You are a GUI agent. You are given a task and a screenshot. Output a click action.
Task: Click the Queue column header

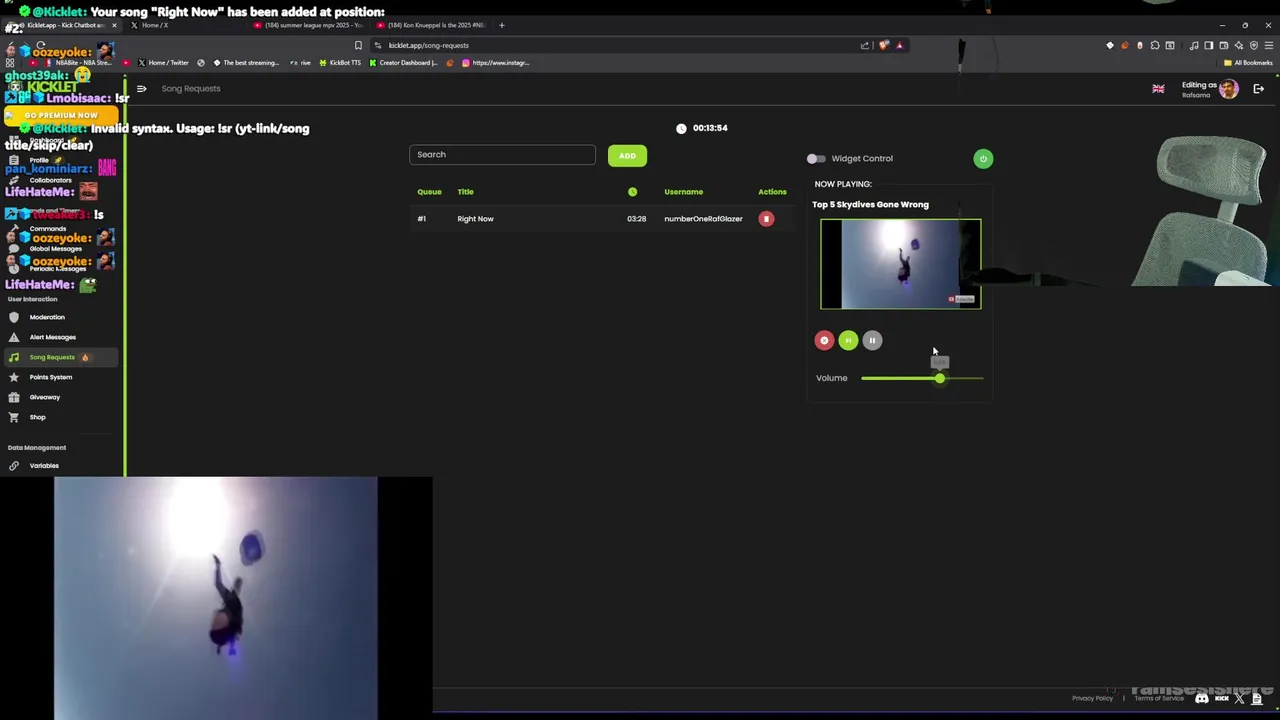(429, 192)
